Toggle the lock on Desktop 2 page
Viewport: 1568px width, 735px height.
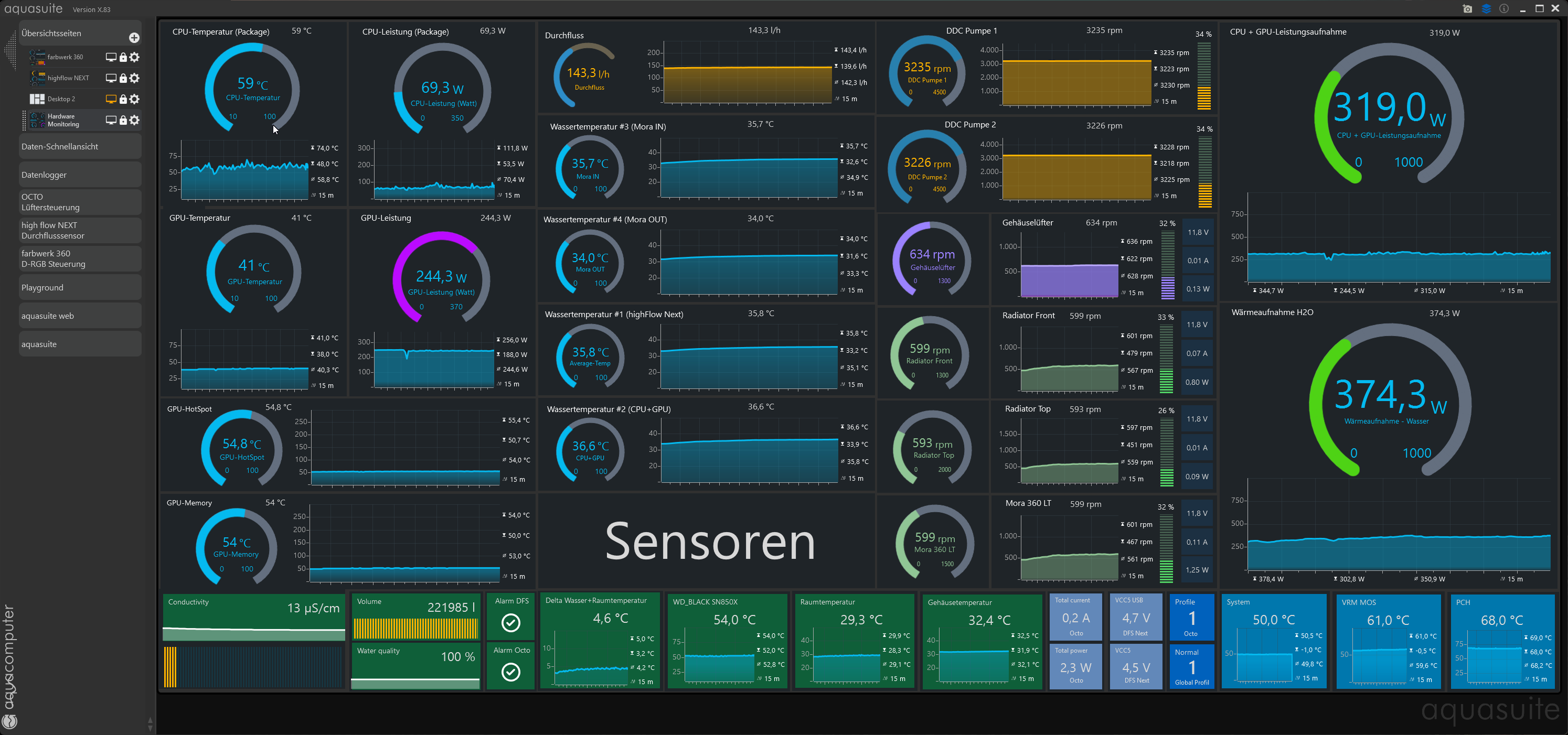123,99
